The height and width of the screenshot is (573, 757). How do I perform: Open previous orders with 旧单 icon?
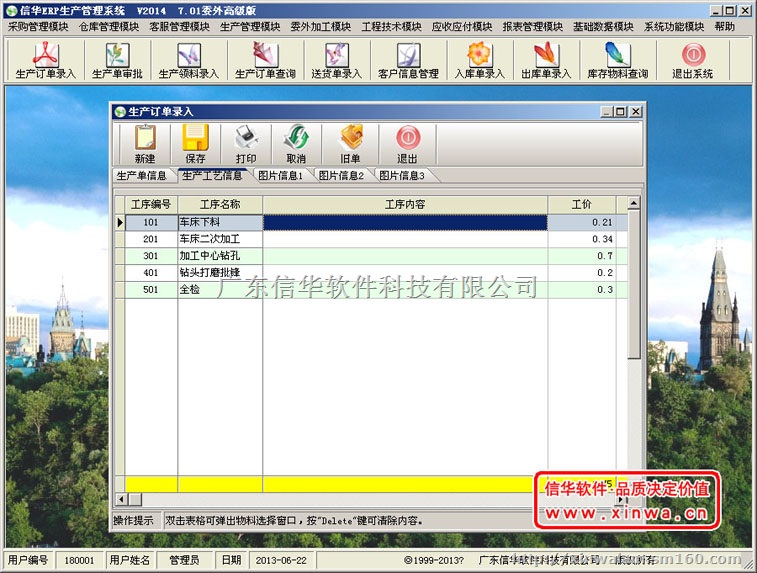point(350,144)
